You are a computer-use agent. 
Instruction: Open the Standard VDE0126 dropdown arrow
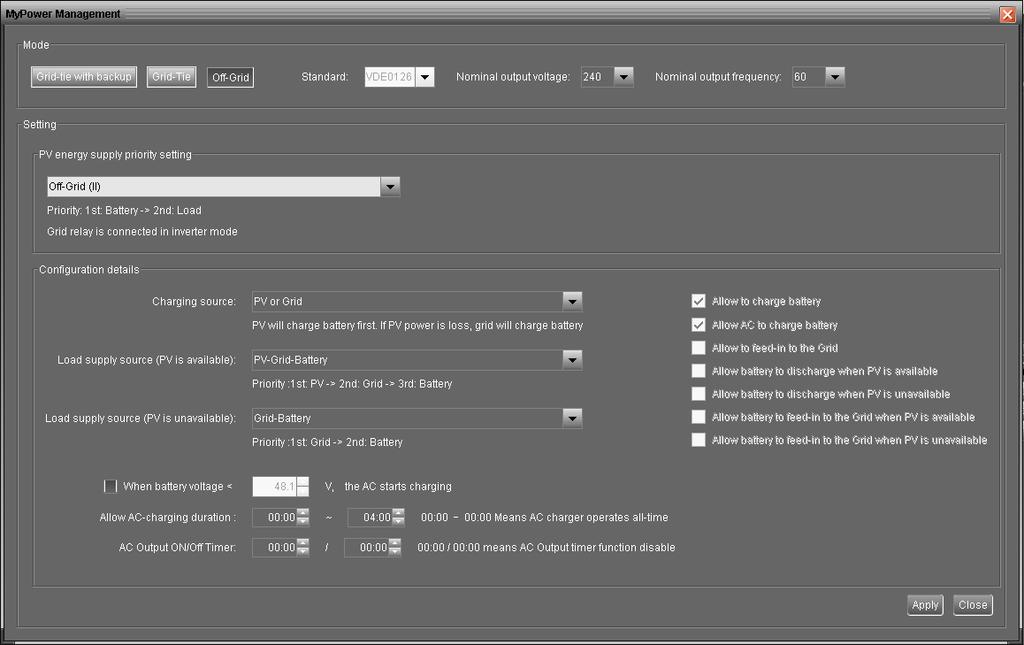[x=424, y=77]
